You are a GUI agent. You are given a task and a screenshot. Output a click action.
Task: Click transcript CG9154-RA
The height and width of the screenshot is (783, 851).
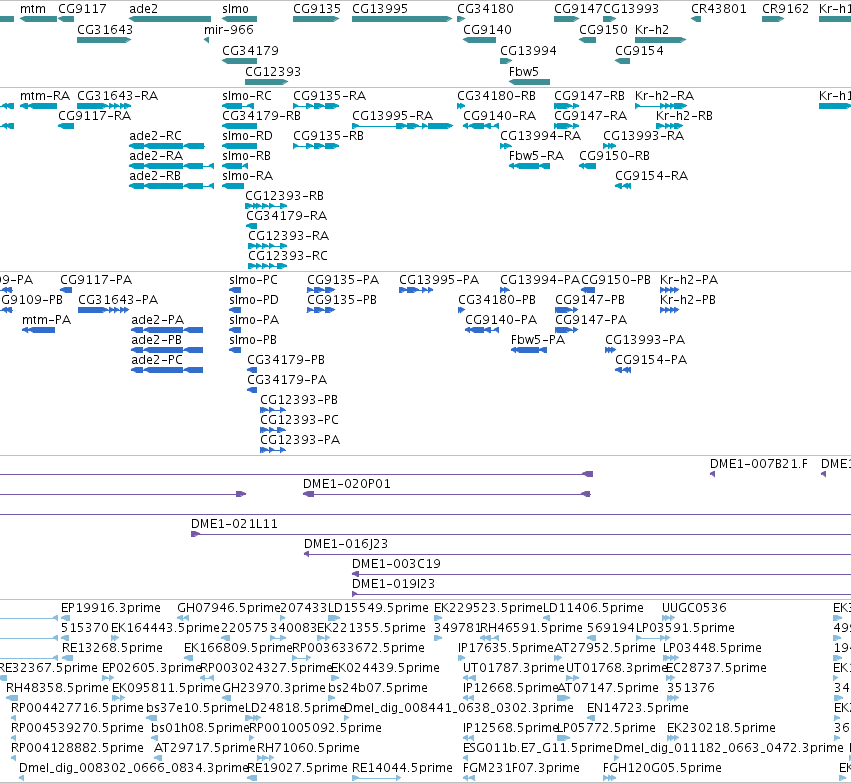(623, 186)
